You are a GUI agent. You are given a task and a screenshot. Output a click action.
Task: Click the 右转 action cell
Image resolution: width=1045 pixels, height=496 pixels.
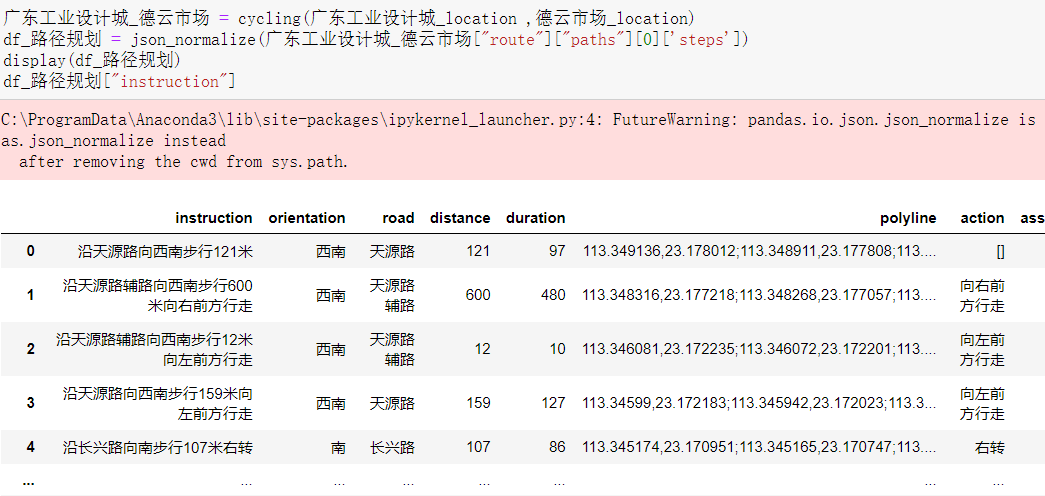point(989,448)
